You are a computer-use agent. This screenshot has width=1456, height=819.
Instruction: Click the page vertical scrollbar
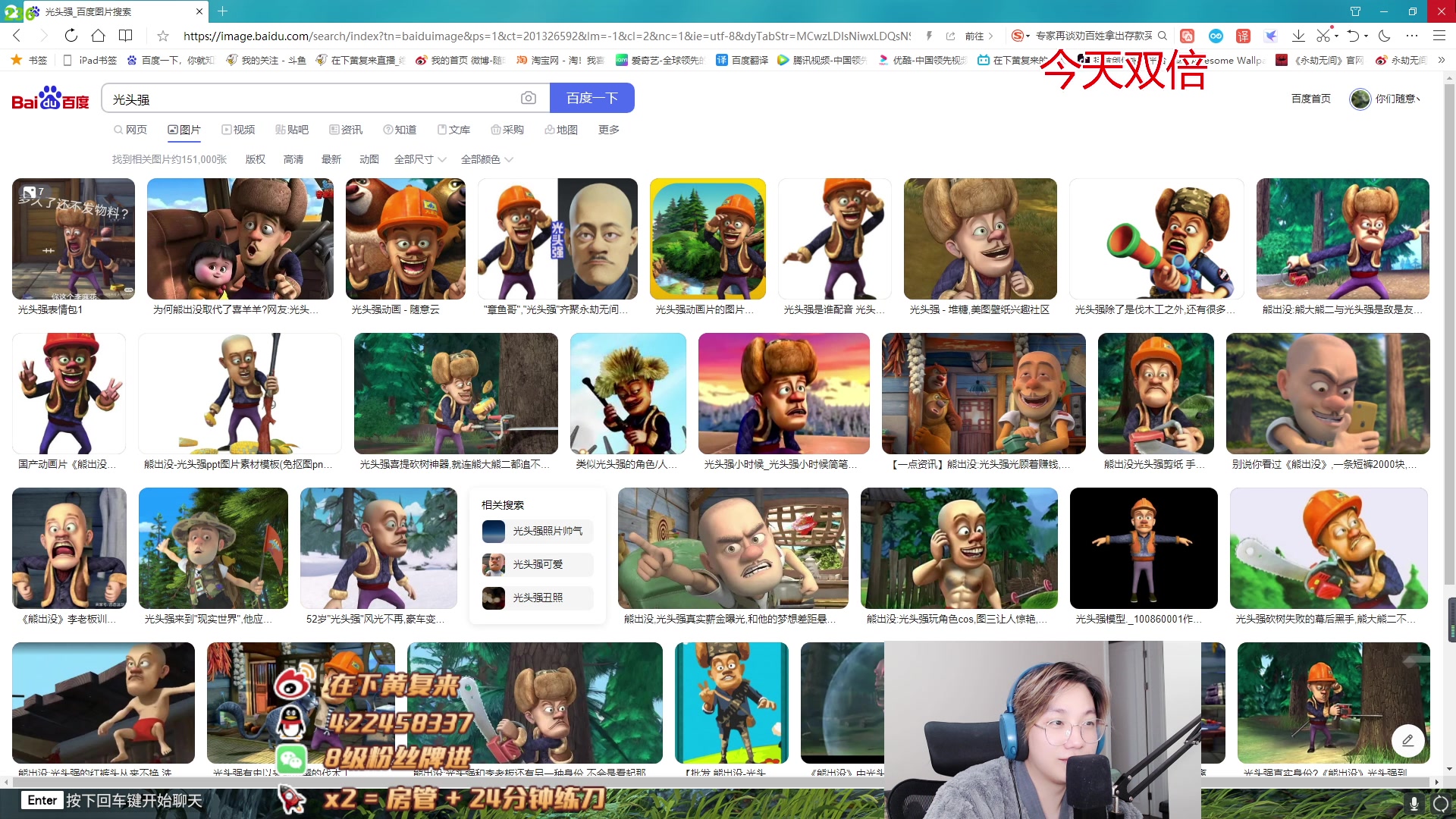point(1449,334)
